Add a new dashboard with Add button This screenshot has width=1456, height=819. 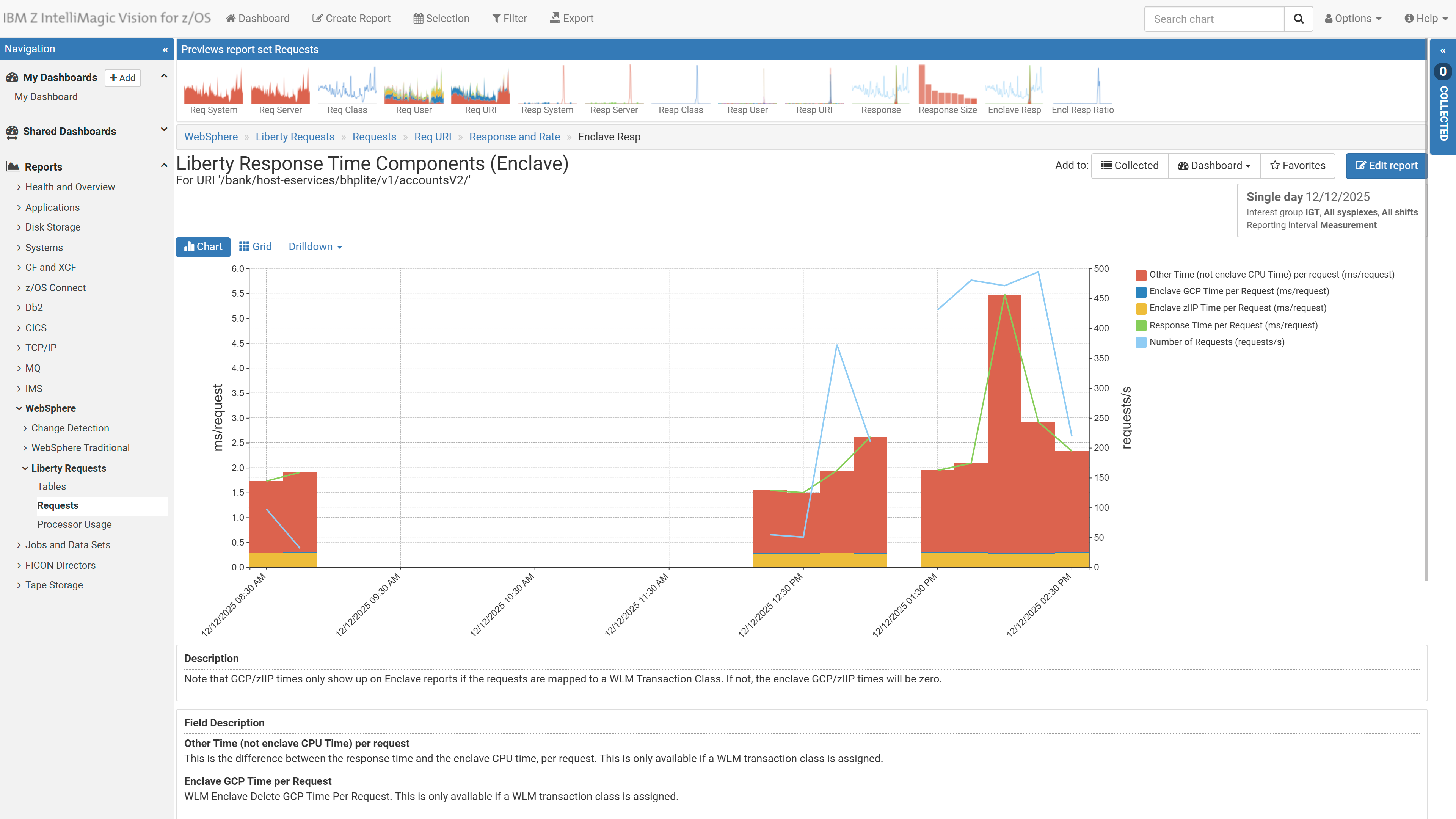click(122, 77)
